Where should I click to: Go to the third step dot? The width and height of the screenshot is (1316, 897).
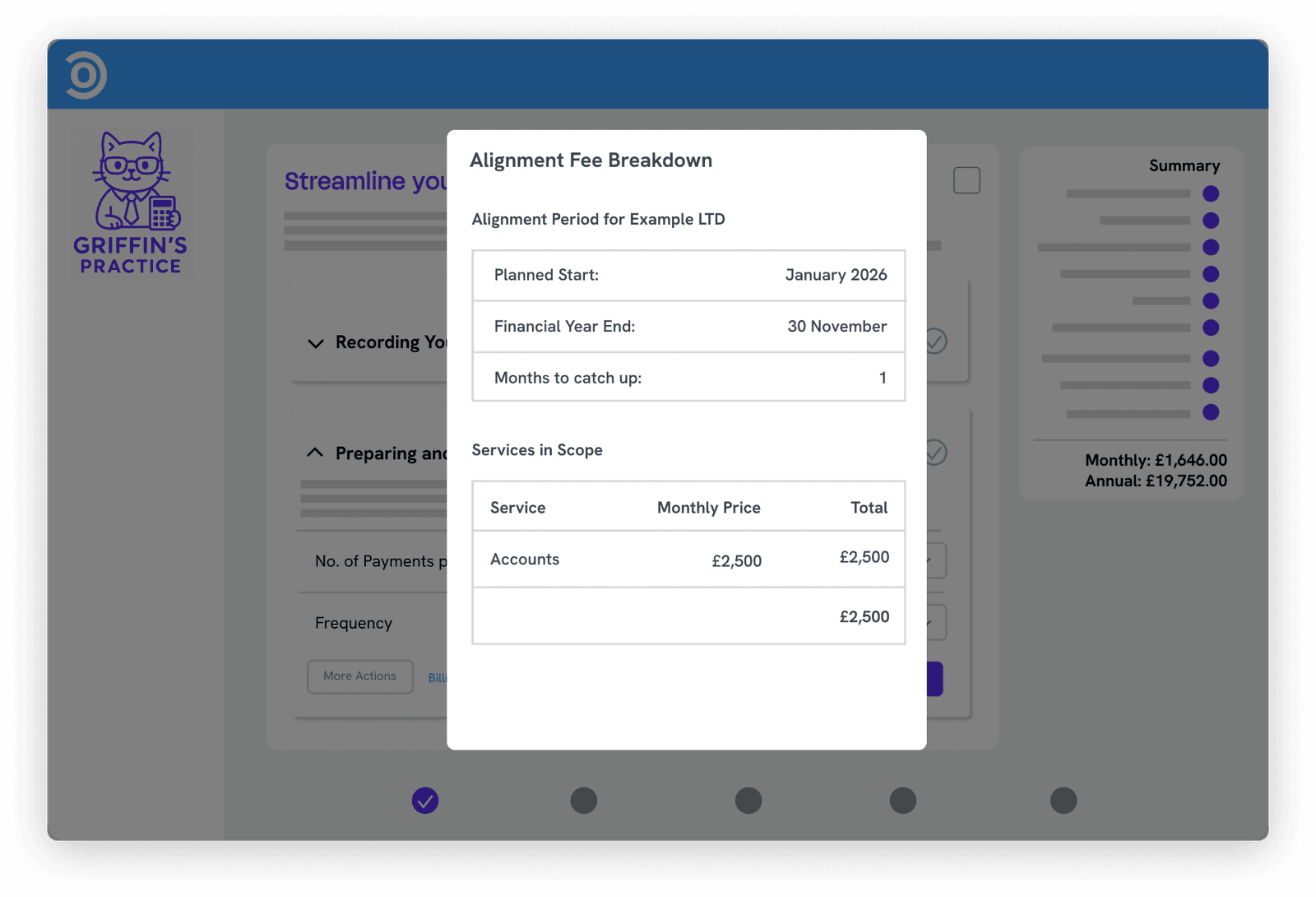pos(748,800)
